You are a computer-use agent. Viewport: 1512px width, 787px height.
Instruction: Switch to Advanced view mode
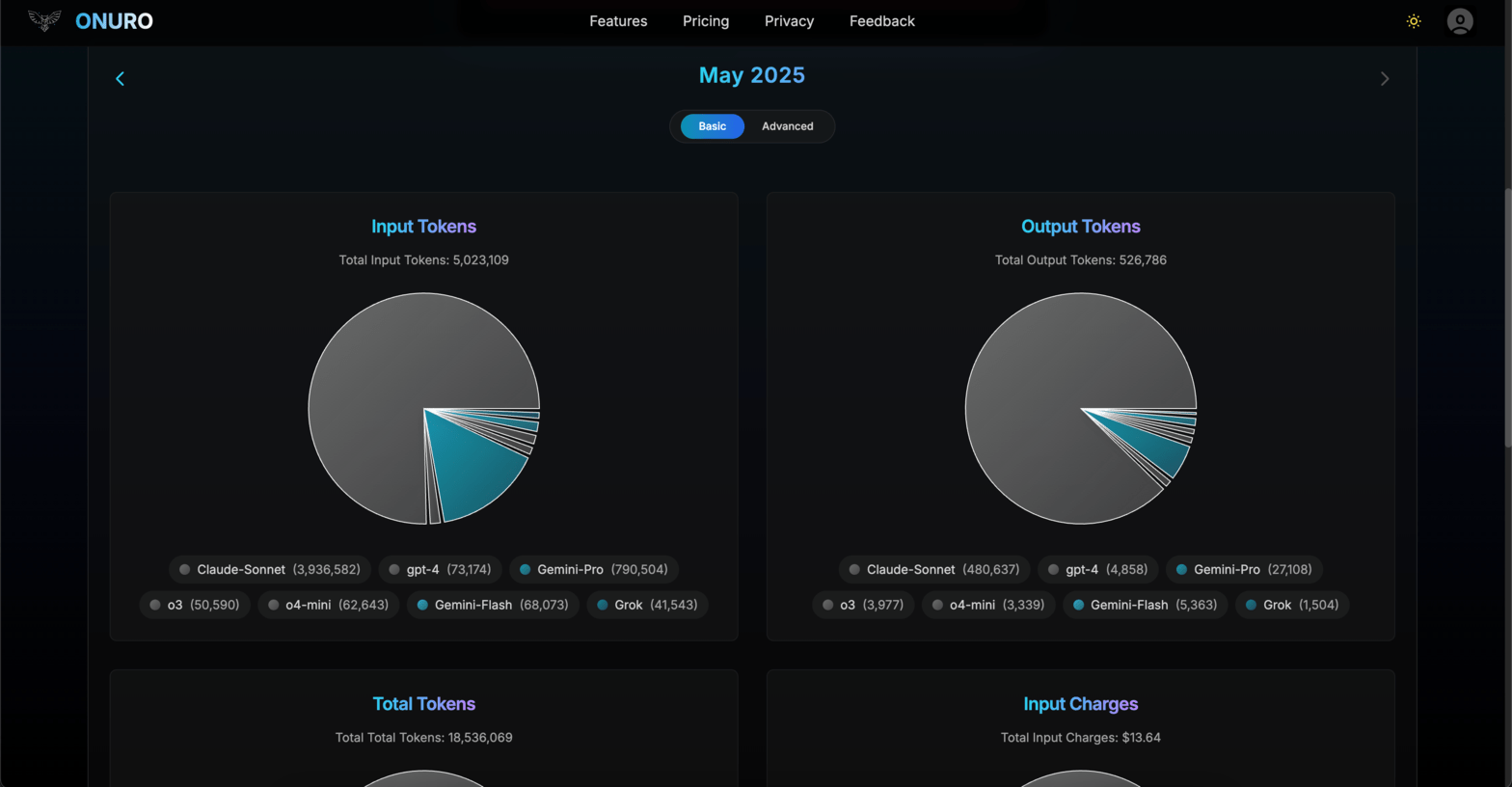point(787,126)
